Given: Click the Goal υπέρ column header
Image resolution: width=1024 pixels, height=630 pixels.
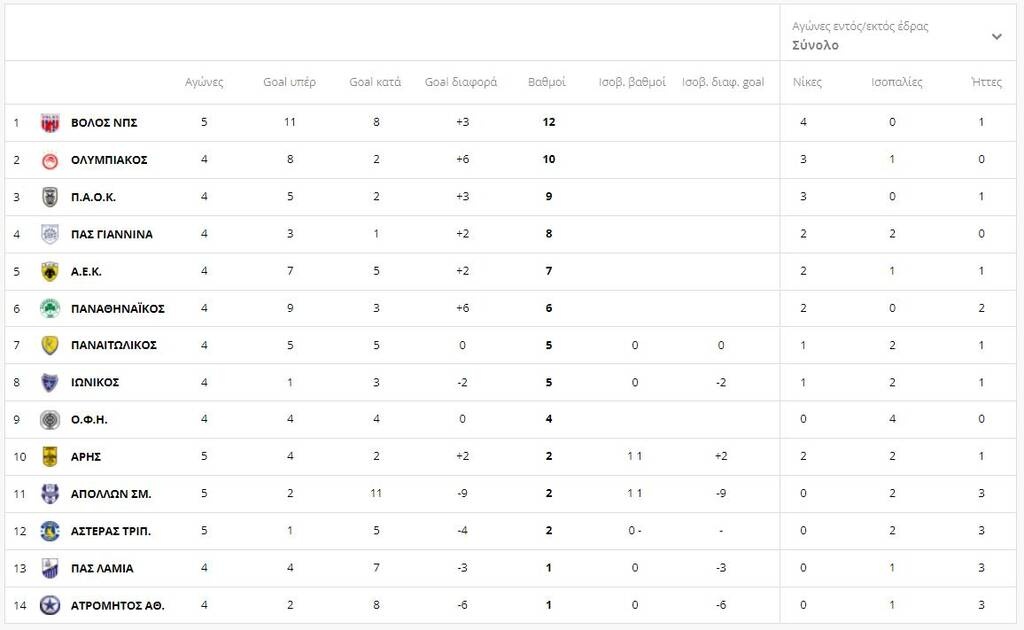Looking at the screenshot, I should coord(289,82).
